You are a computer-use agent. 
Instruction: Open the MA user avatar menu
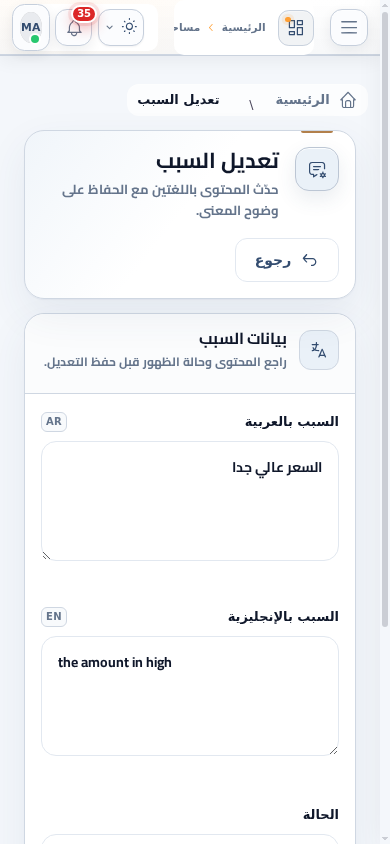[31, 27]
